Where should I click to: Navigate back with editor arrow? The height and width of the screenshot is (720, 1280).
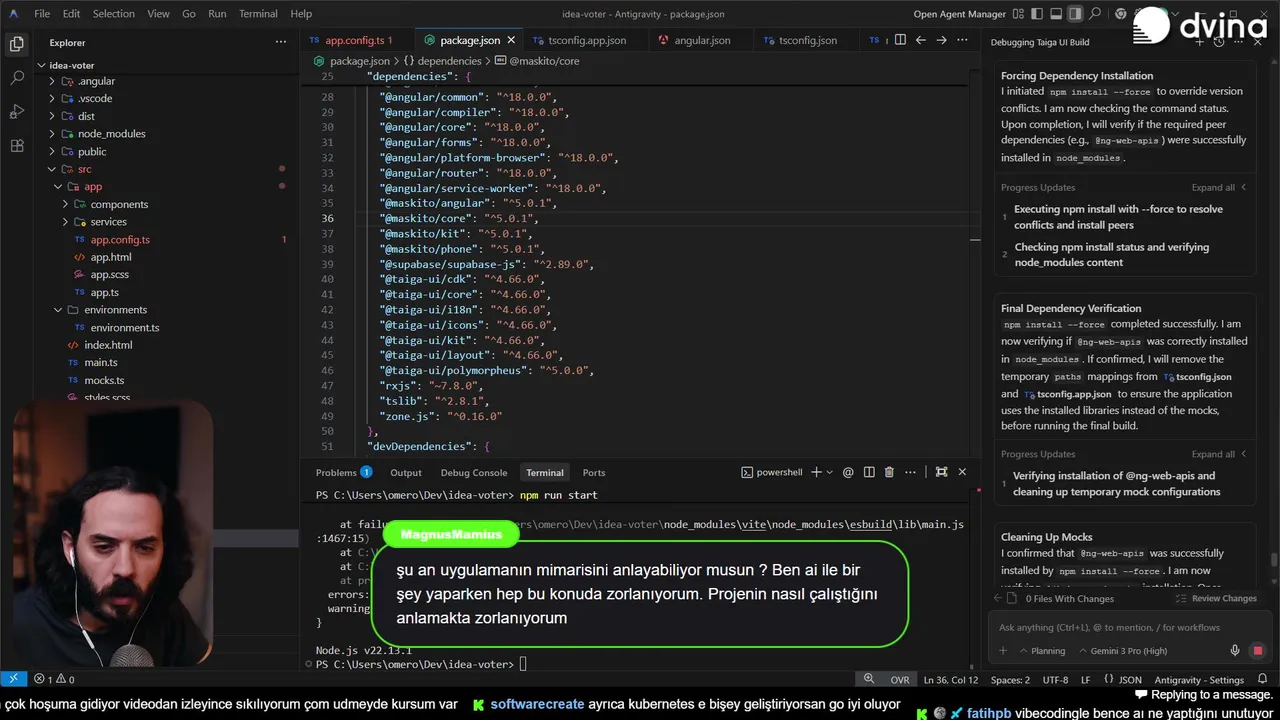click(x=921, y=40)
